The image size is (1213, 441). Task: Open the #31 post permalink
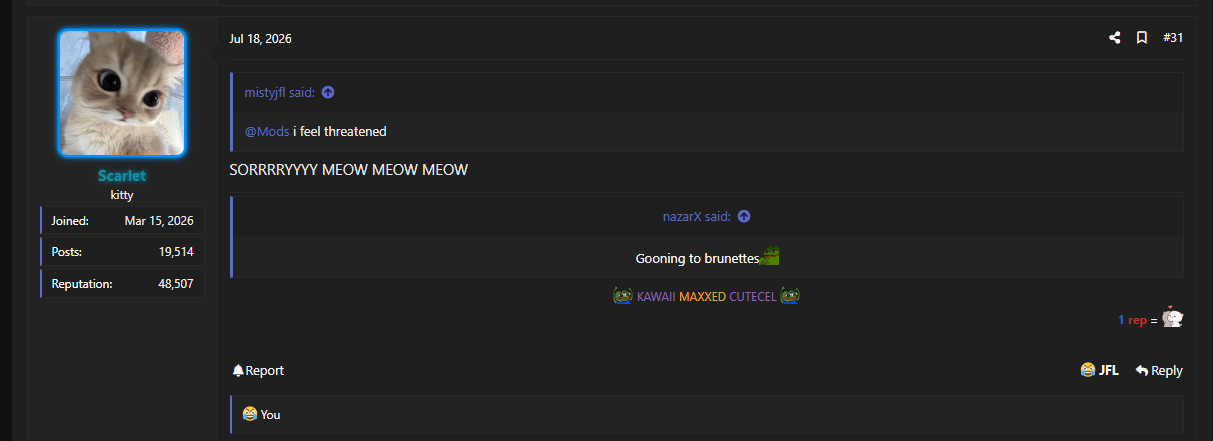click(1173, 38)
